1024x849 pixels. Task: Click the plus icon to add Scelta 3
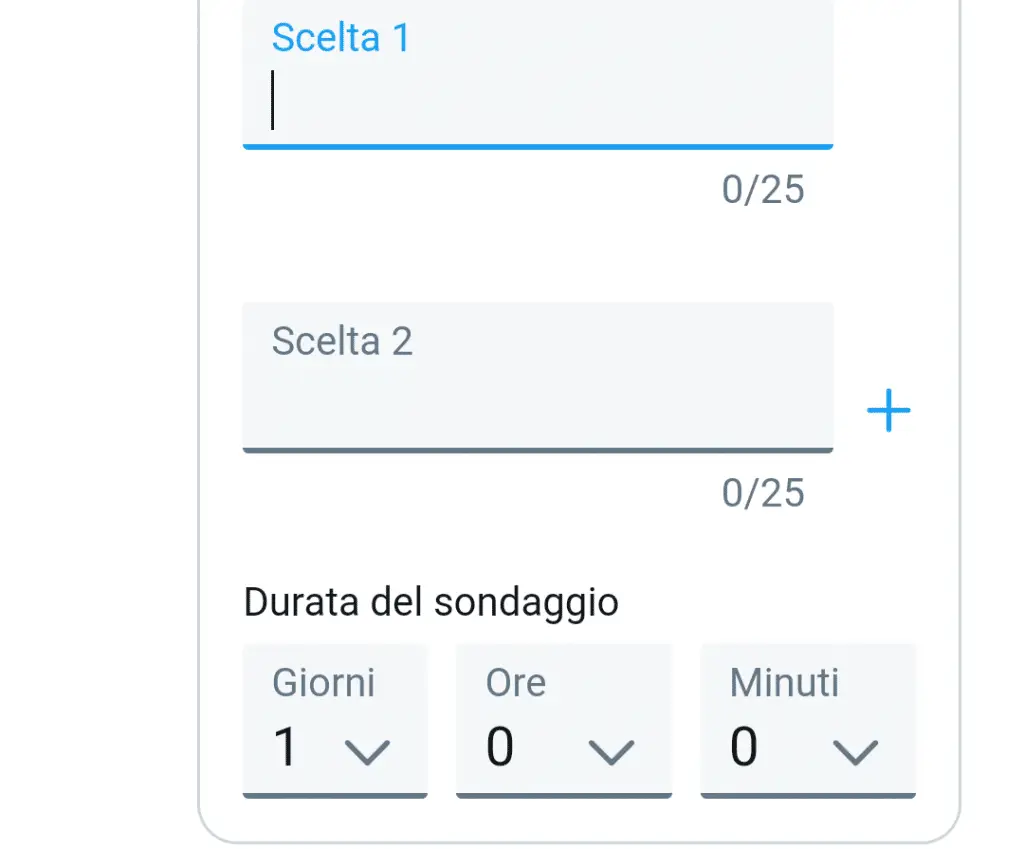pos(888,410)
